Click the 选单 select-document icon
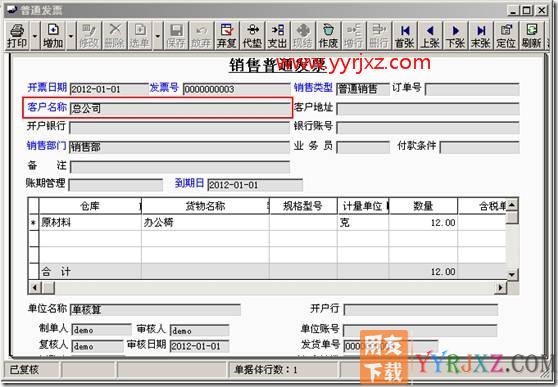This screenshot has height=387, width=558. point(140,36)
